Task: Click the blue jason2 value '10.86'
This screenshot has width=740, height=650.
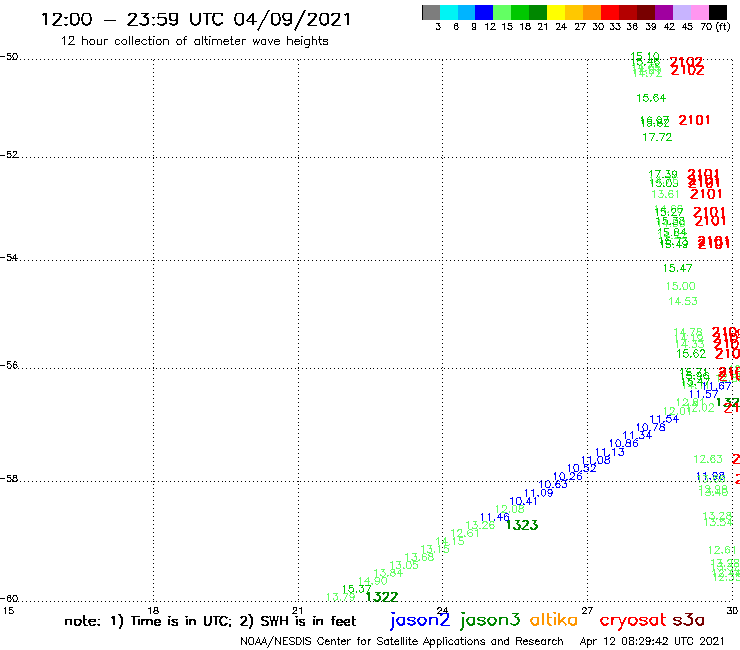Action: pyautogui.click(x=623, y=443)
